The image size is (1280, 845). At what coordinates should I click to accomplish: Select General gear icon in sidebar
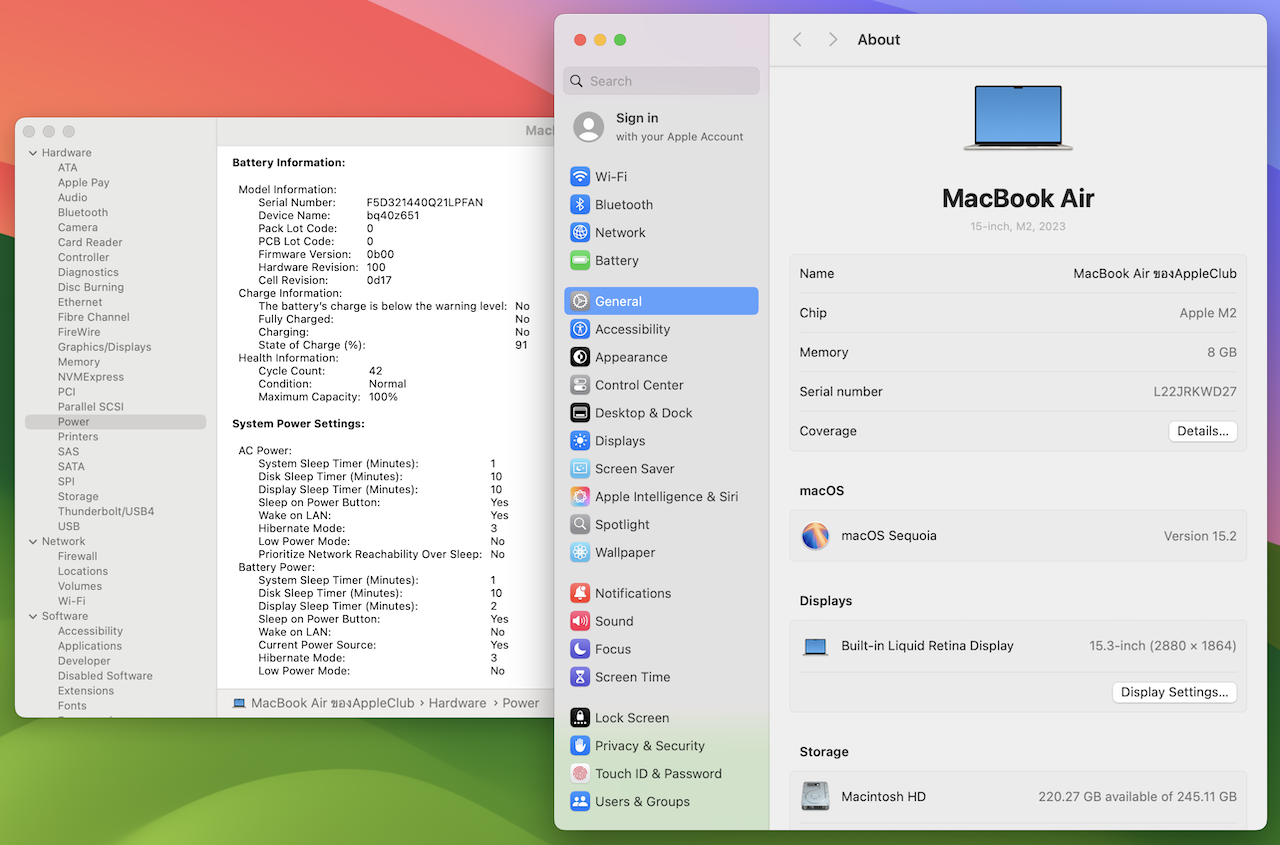(580, 301)
